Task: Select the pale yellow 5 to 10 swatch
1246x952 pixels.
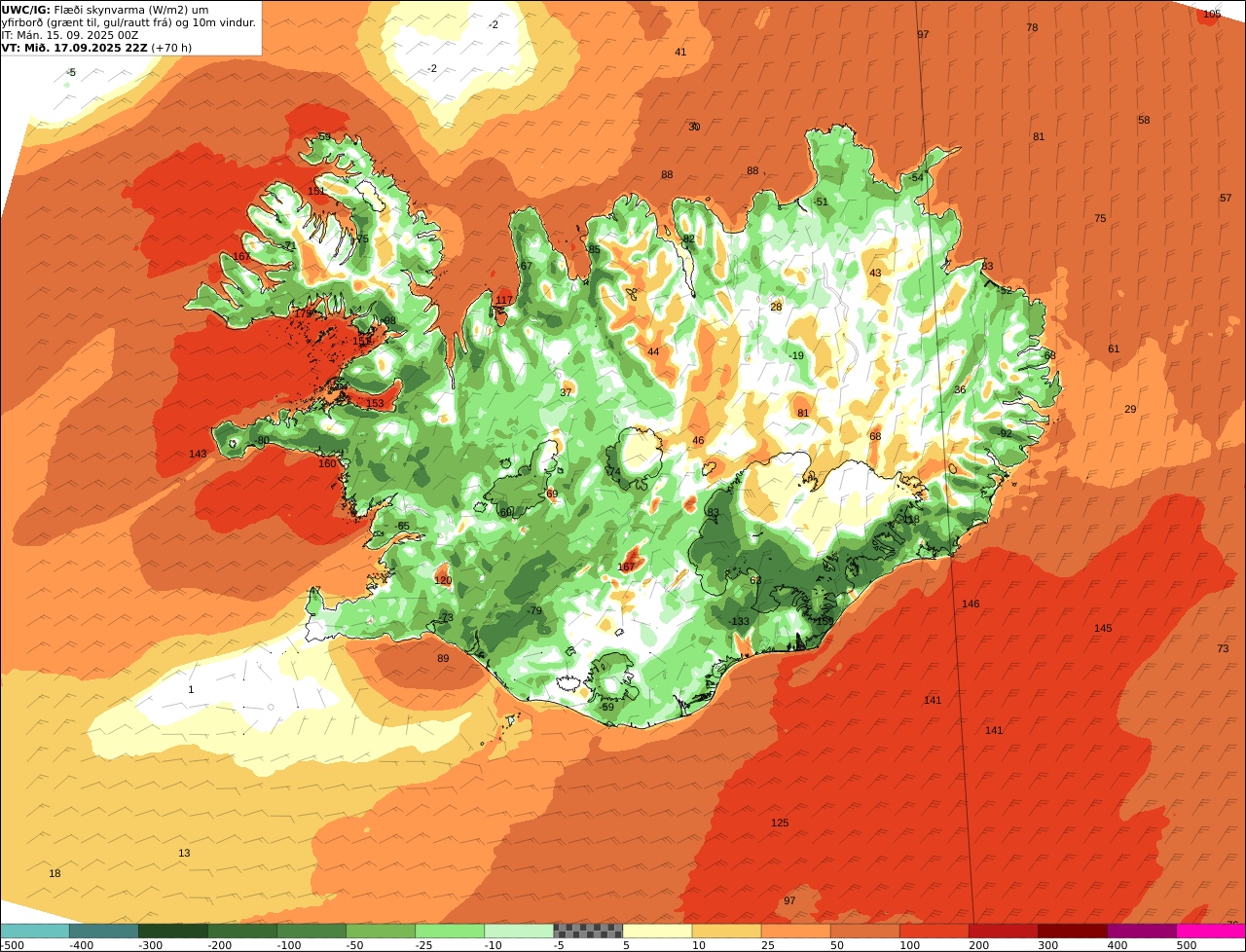Action: pyautogui.click(x=657, y=931)
